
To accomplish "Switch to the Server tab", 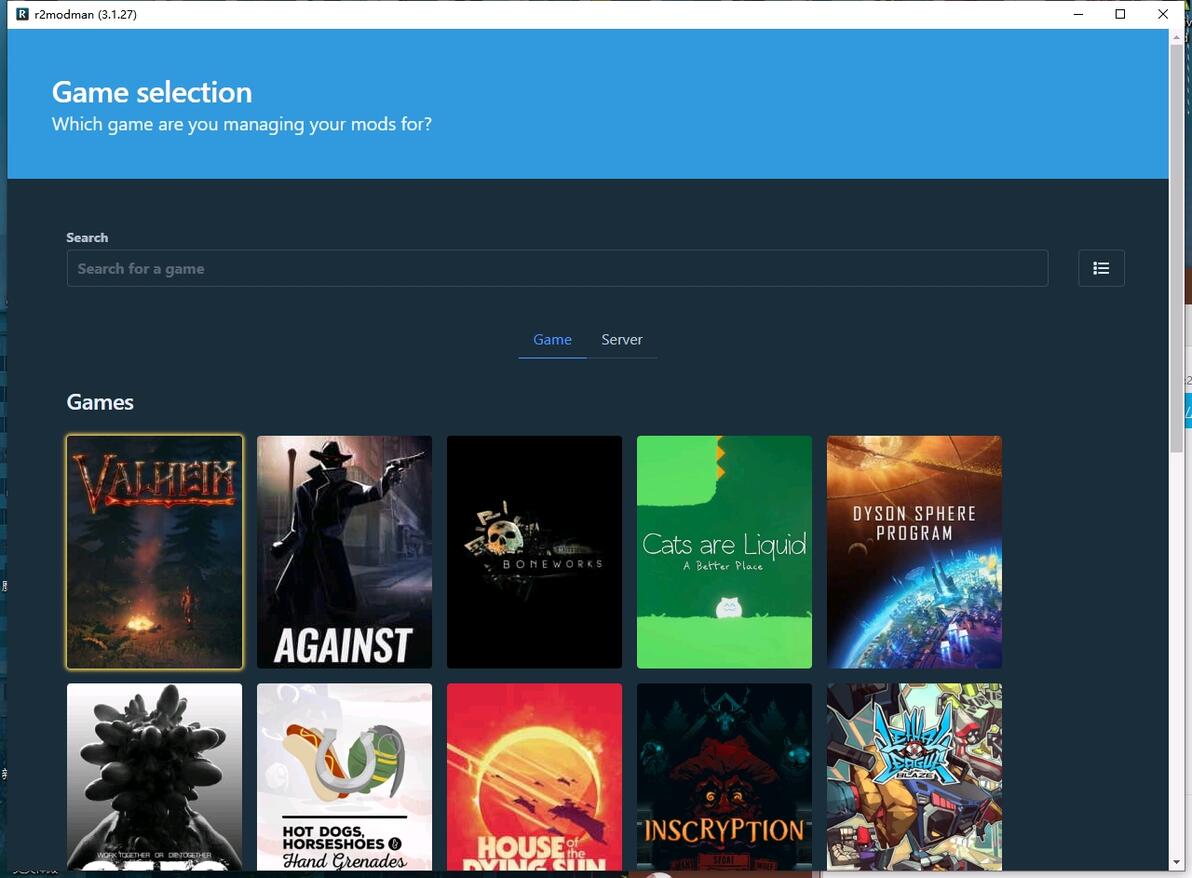I will tap(622, 340).
